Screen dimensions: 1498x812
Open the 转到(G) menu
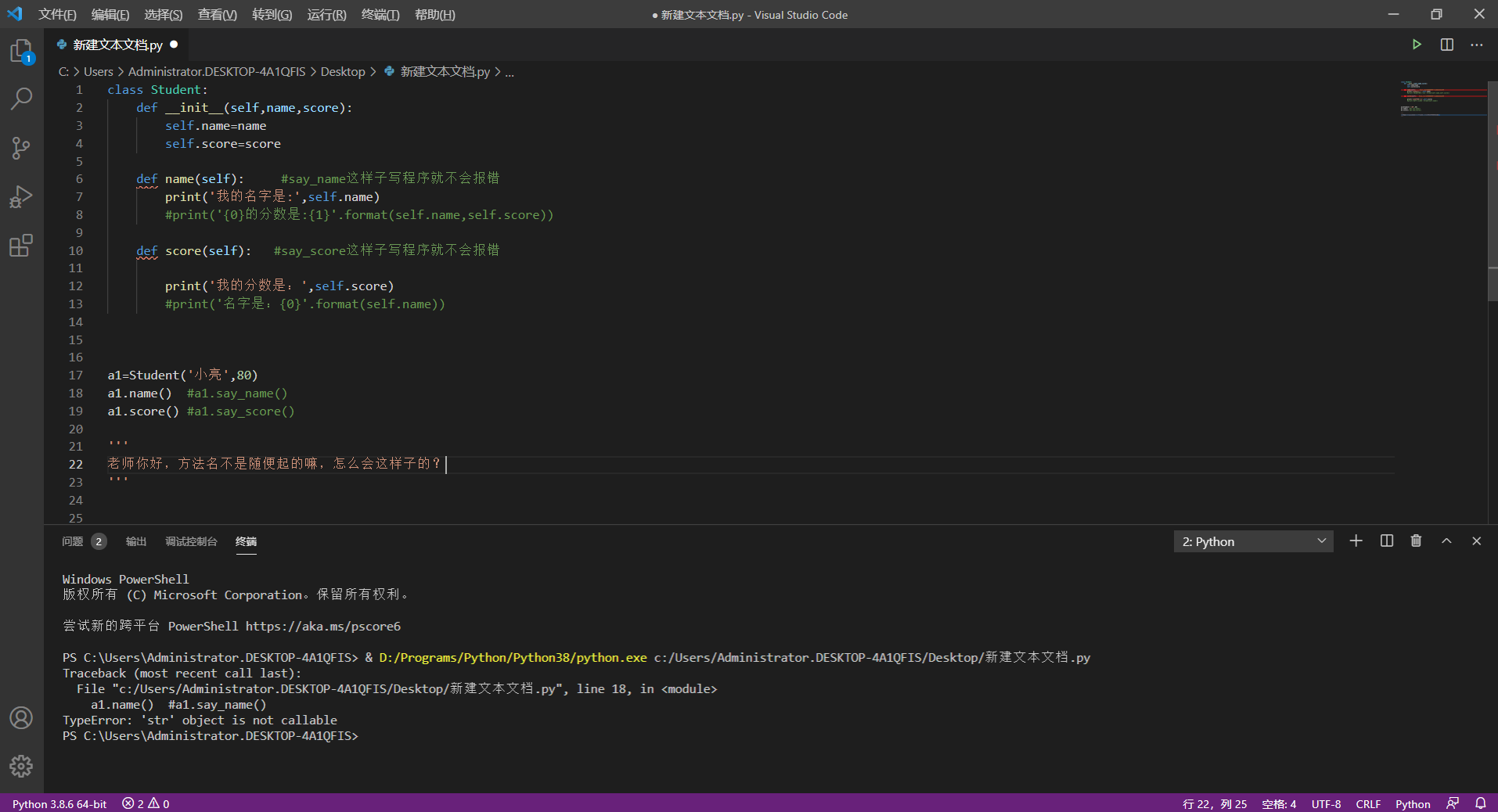(x=272, y=15)
